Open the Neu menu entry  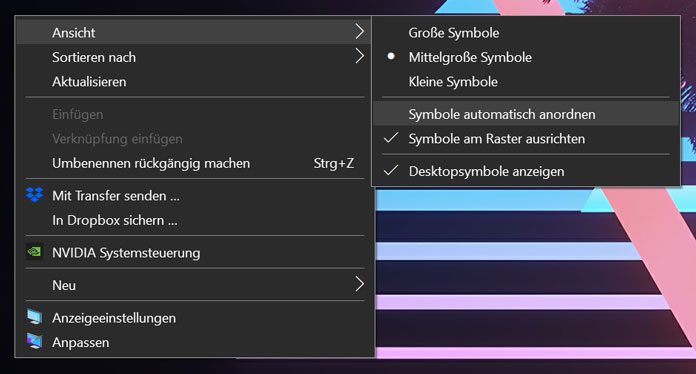[x=194, y=285]
